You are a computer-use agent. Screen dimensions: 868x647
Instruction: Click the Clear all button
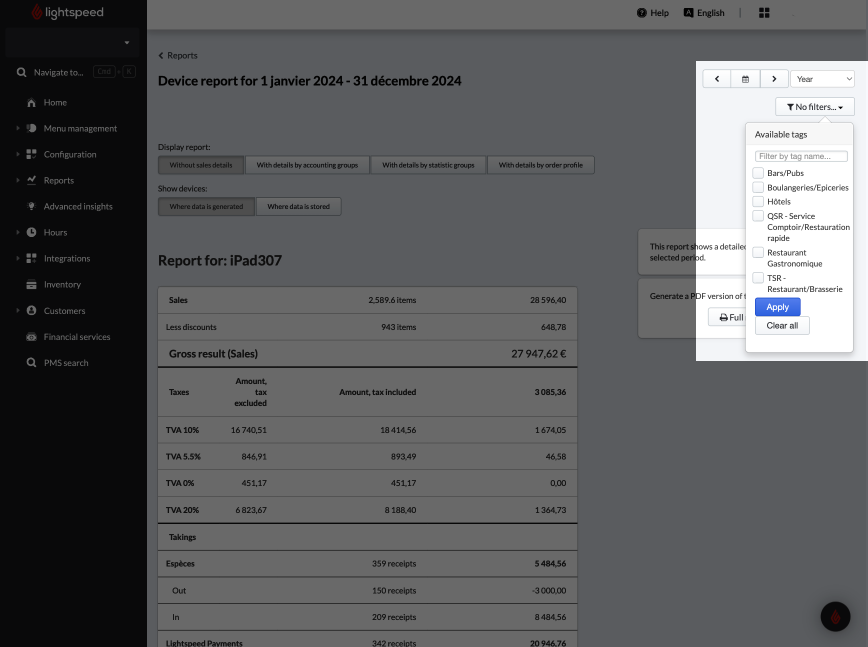[782, 325]
